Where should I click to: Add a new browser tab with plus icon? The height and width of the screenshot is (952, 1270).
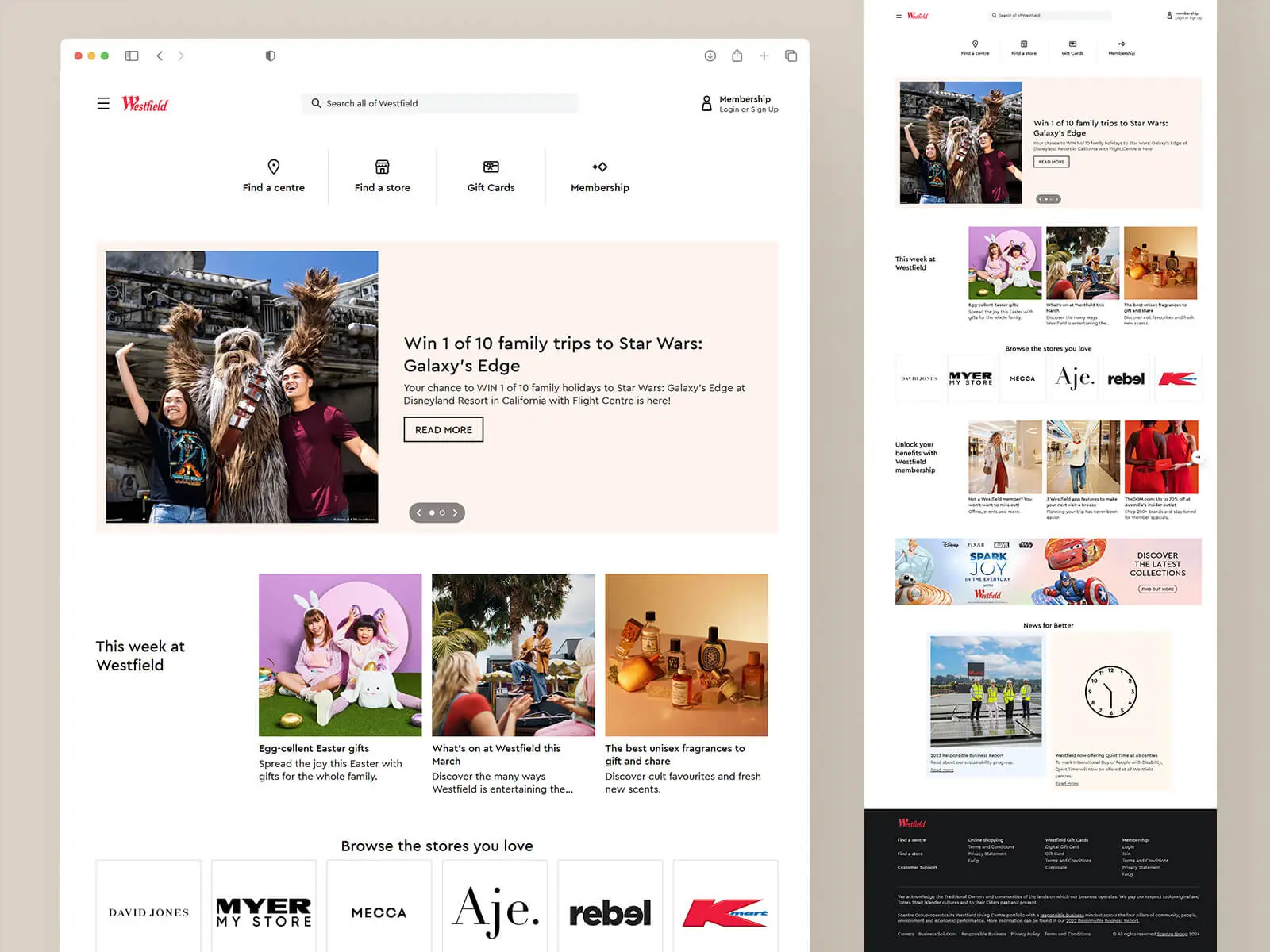click(x=764, y=56)
